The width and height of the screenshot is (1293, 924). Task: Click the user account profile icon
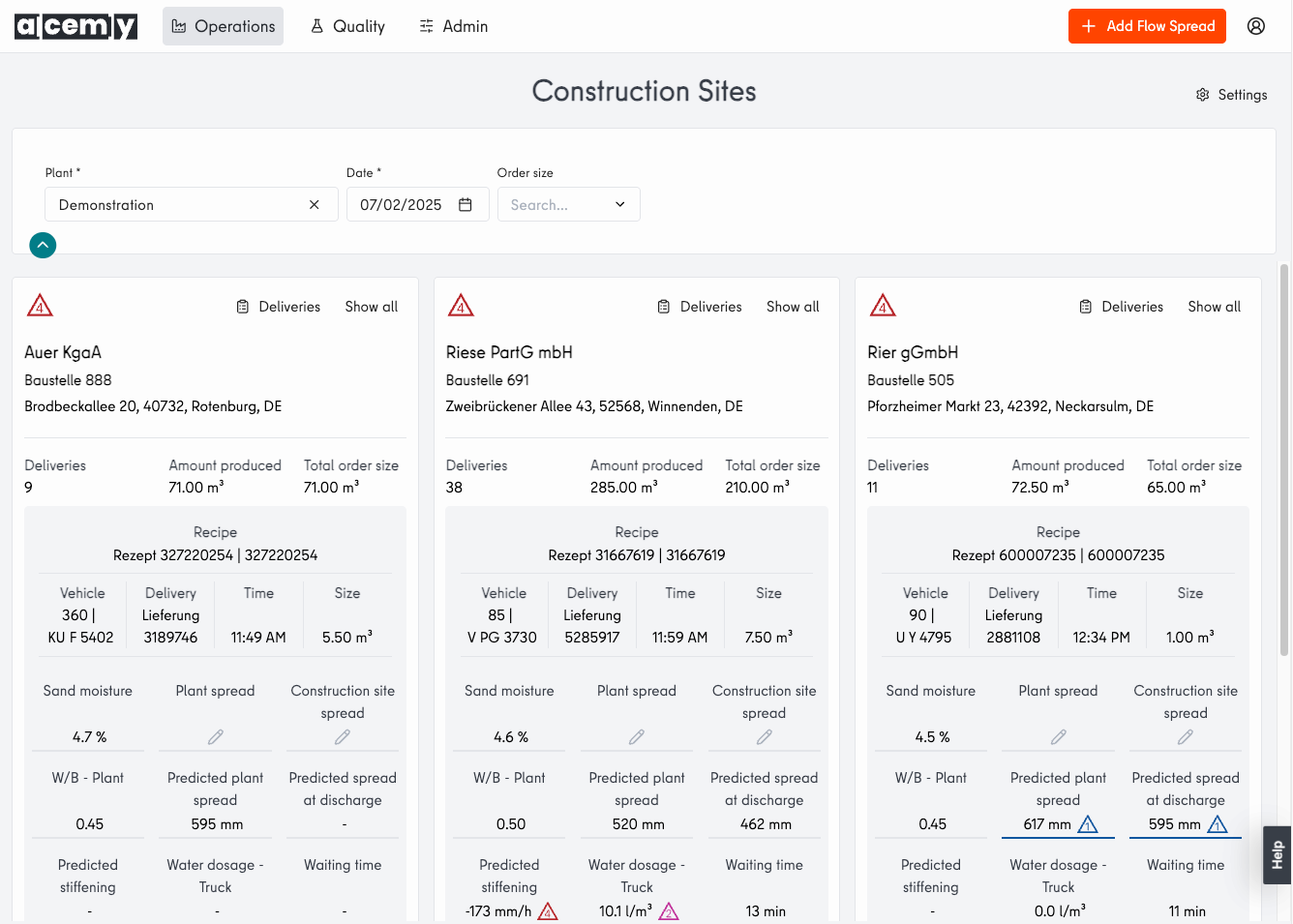click(1256, 26)
